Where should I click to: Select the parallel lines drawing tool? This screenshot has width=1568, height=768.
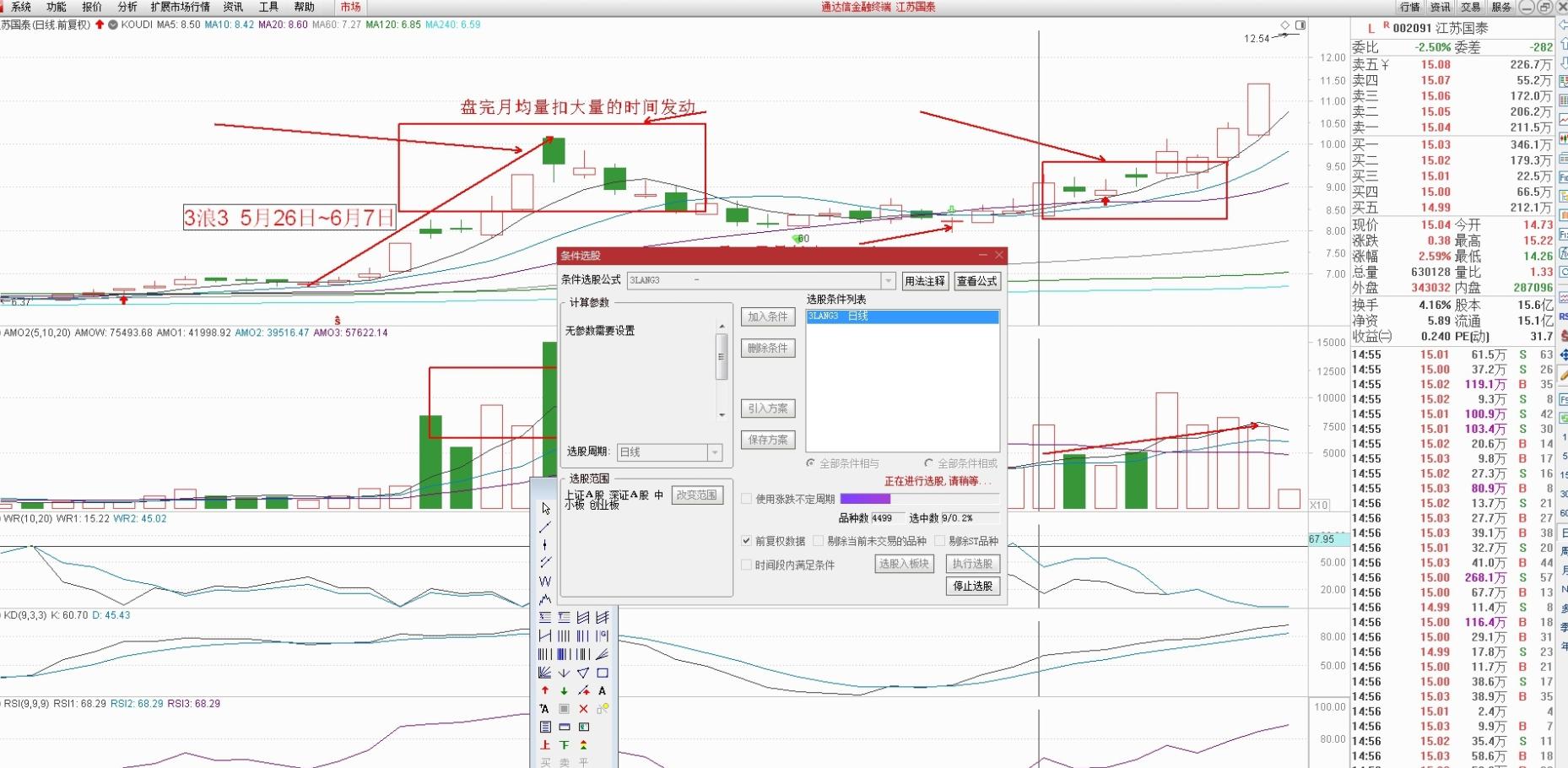[x=545, y=562]
